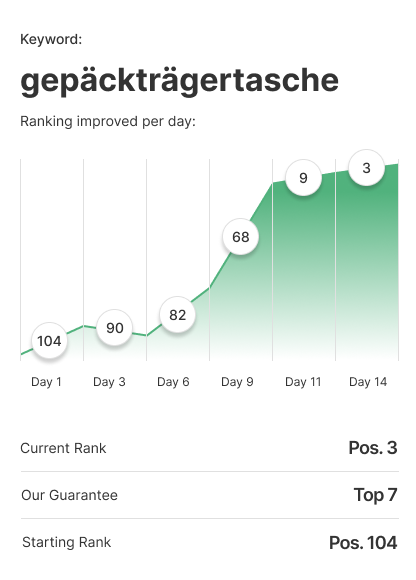Click the gepäckträgertasche keyword heading
Viewport: 416px width, 580px height.
[180, 81]
